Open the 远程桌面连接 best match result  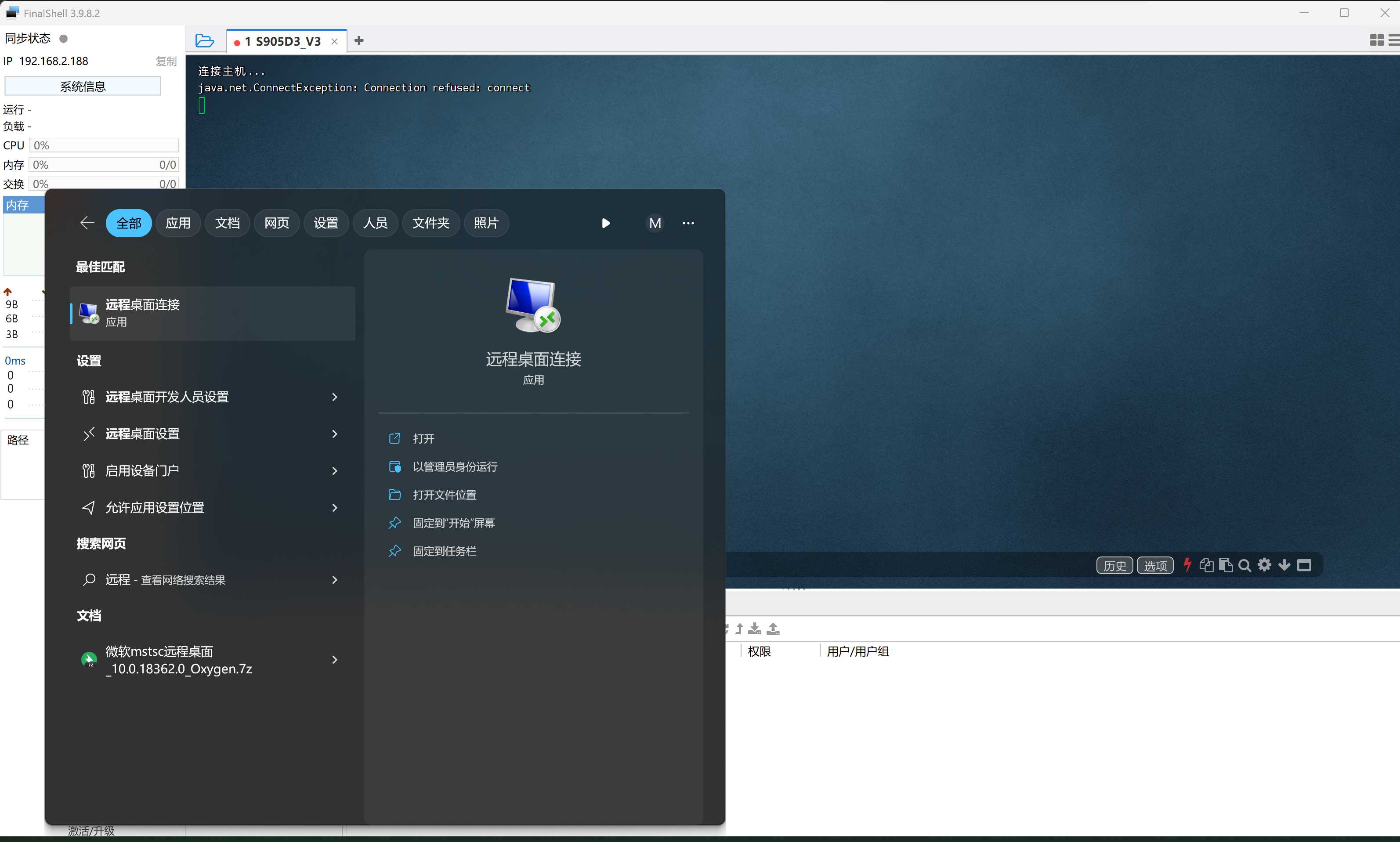point(212,313)
